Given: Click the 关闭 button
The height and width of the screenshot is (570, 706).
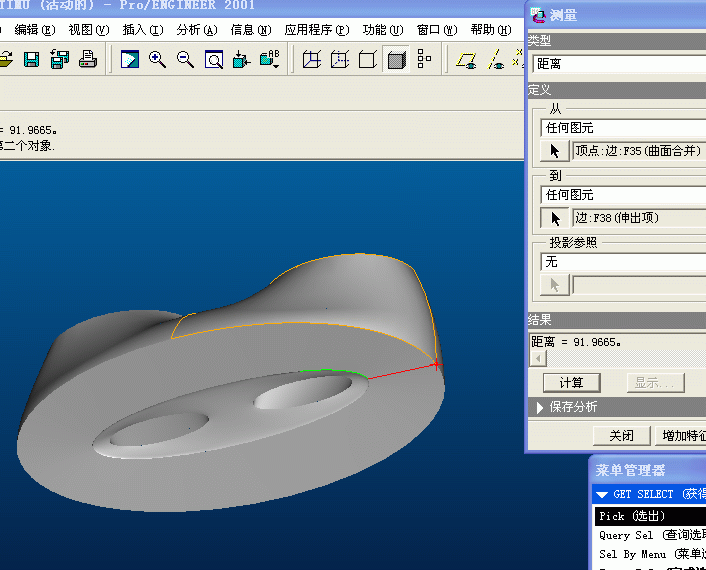Looking at the screenshot, I should (x=621, y=435).
